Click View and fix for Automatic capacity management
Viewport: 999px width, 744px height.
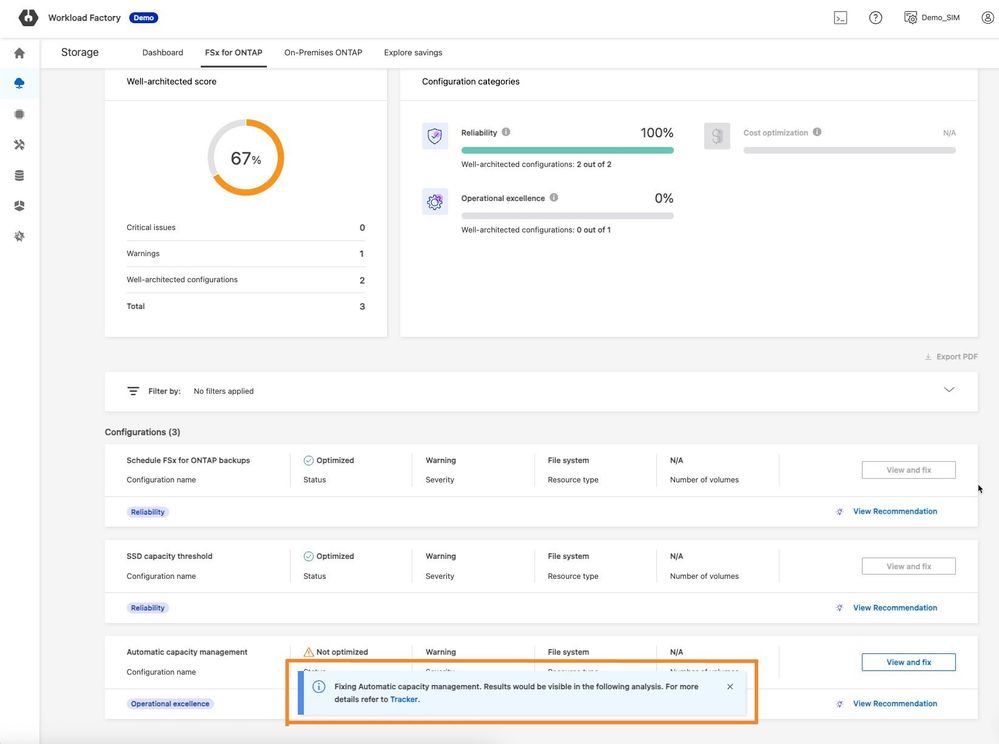coord(908,662)
